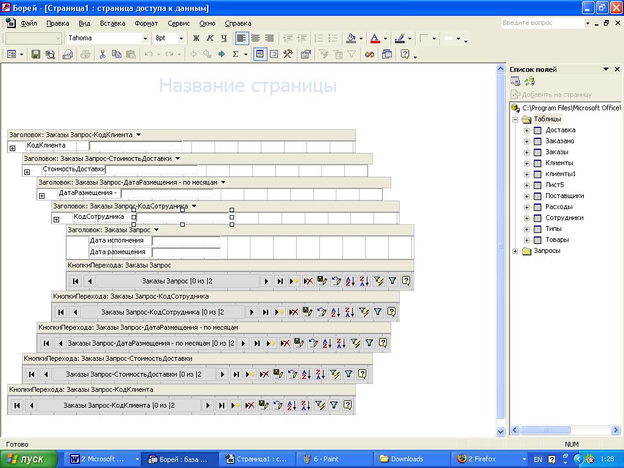Image resolution: width=624 pixels, height=468 pixels.
Task: Expand the Запросы folder in field list
Action: tap(514, 251)
